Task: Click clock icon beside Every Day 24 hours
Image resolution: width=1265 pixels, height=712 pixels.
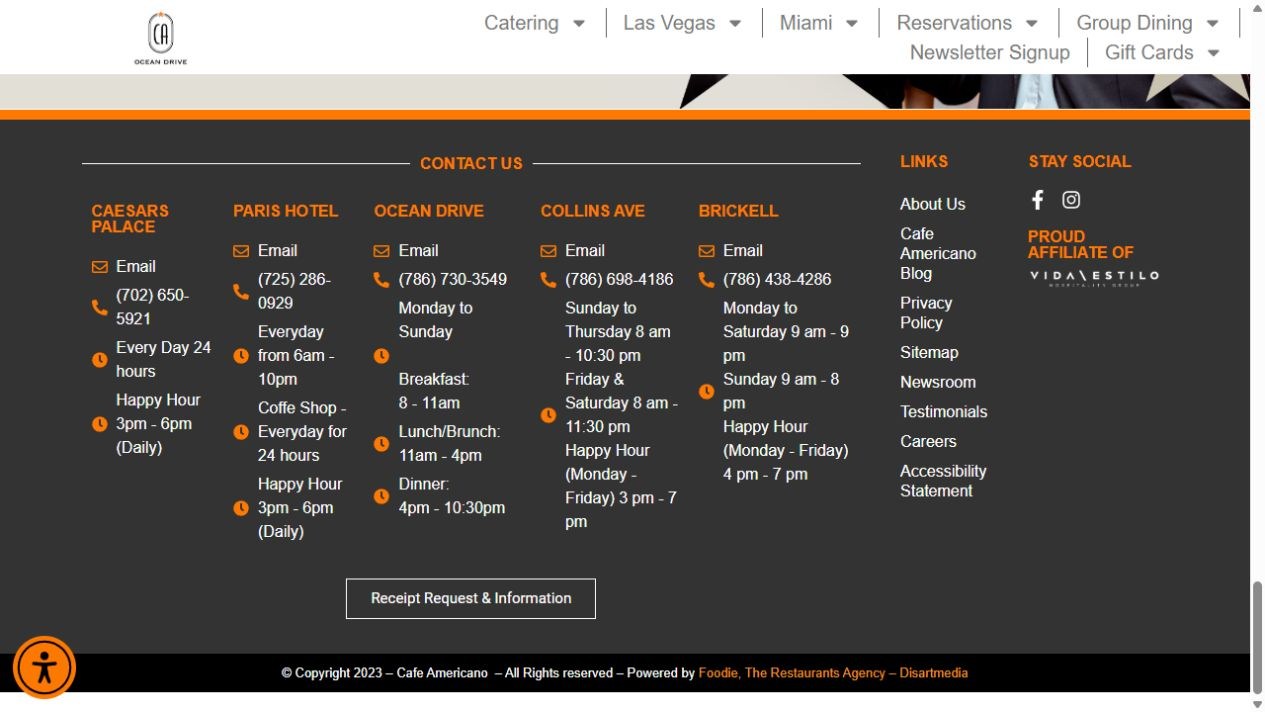Action: (x=100, y=360)
